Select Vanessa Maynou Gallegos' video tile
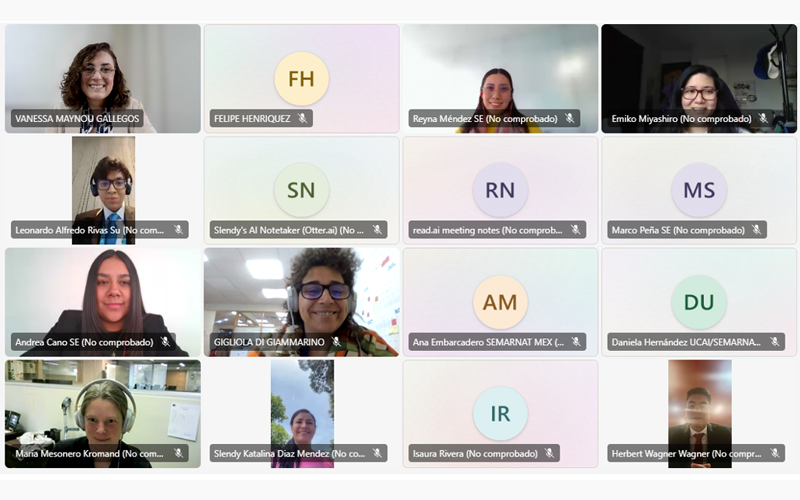Screen dimensions: 800x500 click(x=103, y=79)
